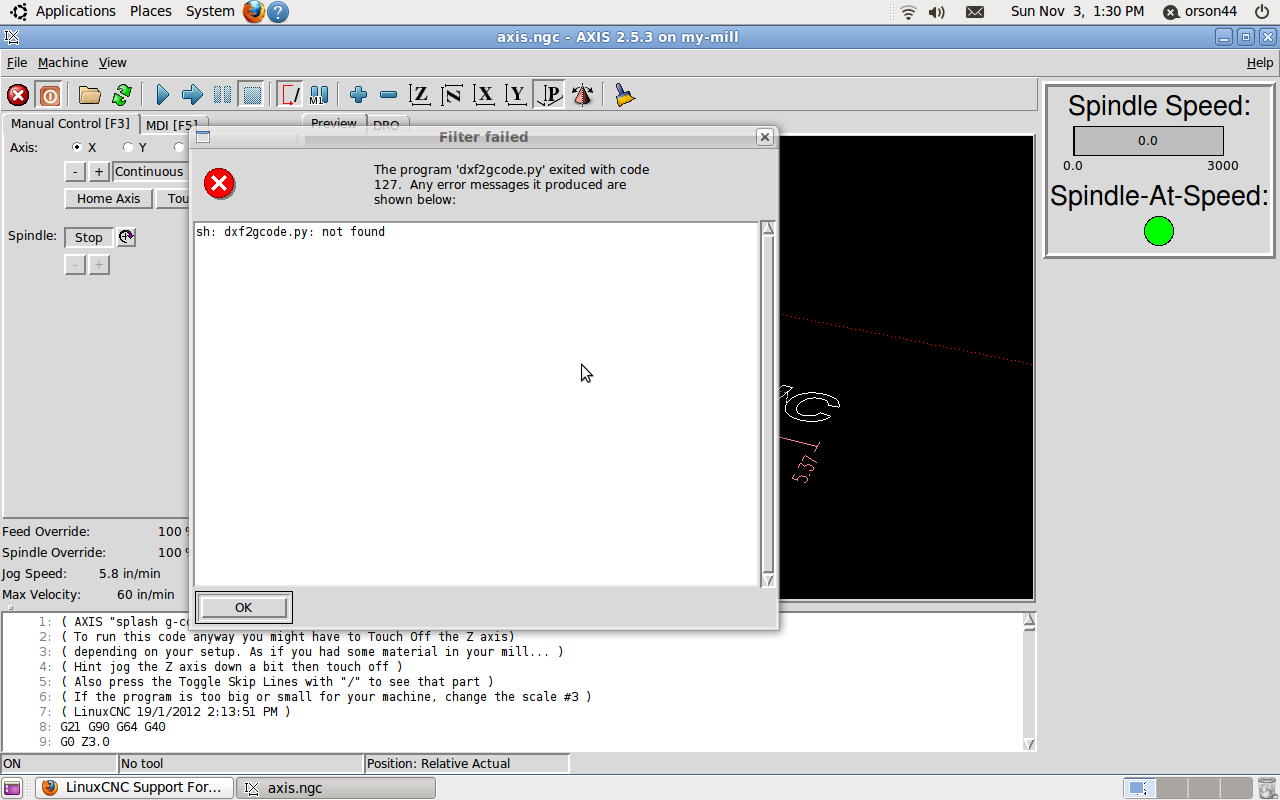The width and height of the screenshot is (1280, 800).
Task: Click the error message scrollbar in dialog
Action: pyautogui.click(x=768, y=404)
